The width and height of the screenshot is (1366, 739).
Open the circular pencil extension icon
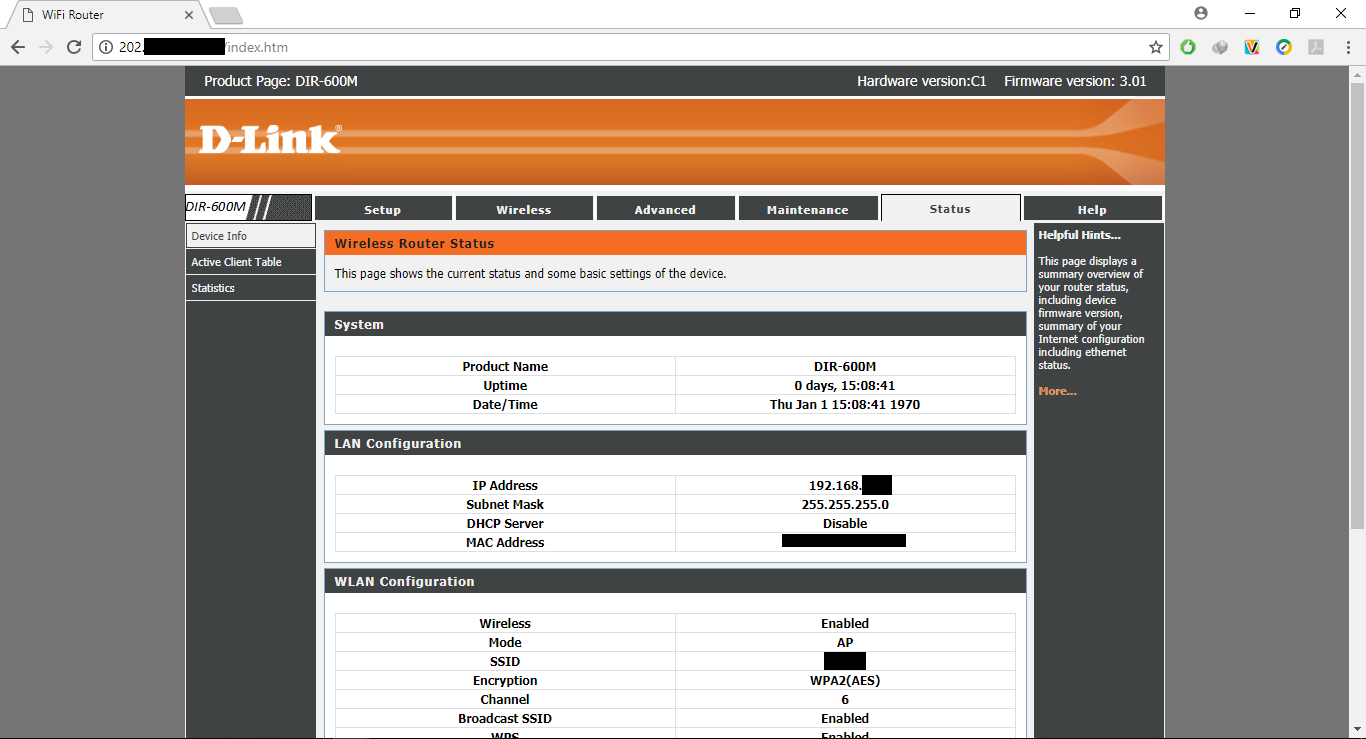(x=1284, y=47)
